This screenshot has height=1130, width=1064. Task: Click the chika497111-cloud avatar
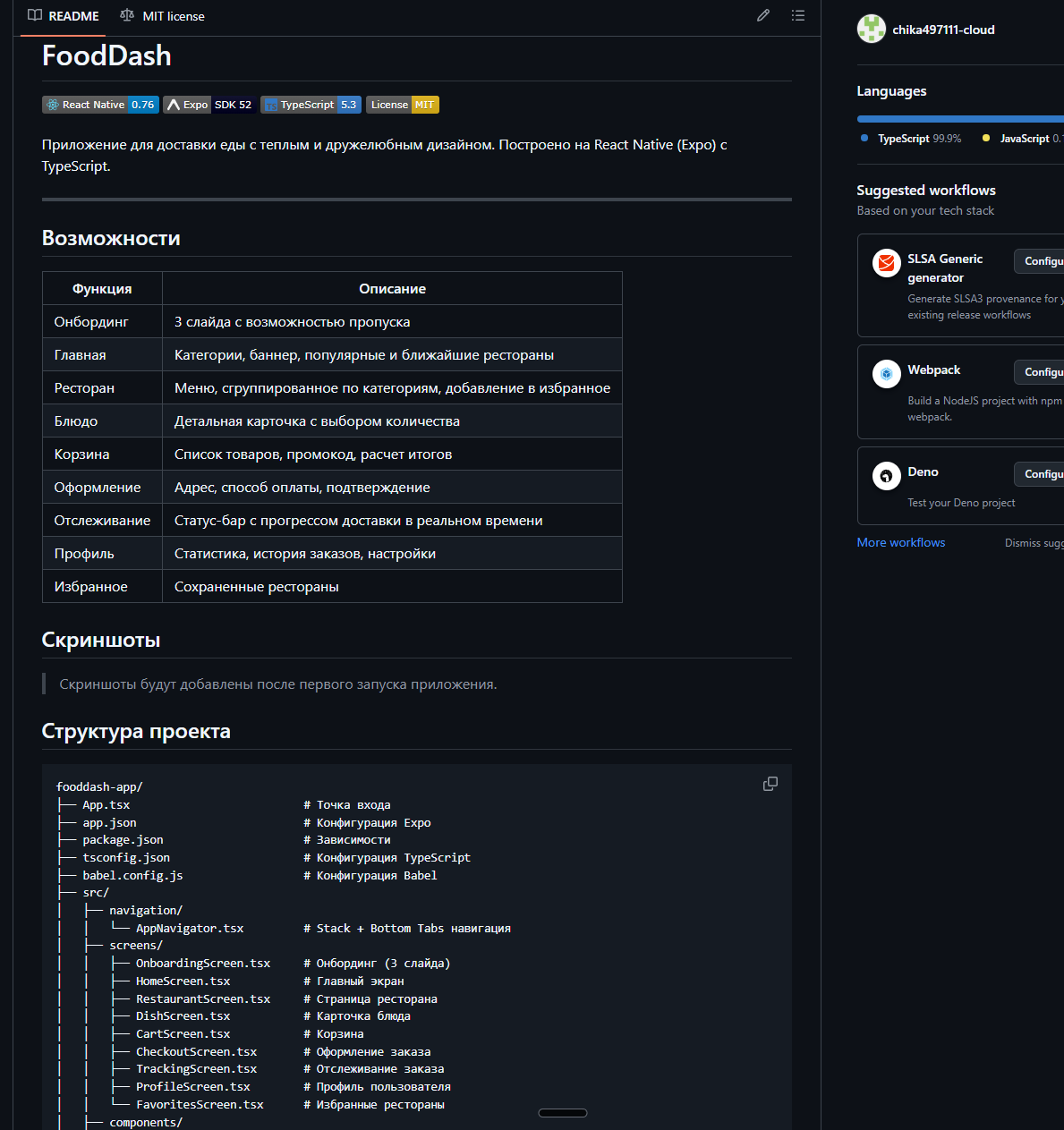[x=871, y=30]
